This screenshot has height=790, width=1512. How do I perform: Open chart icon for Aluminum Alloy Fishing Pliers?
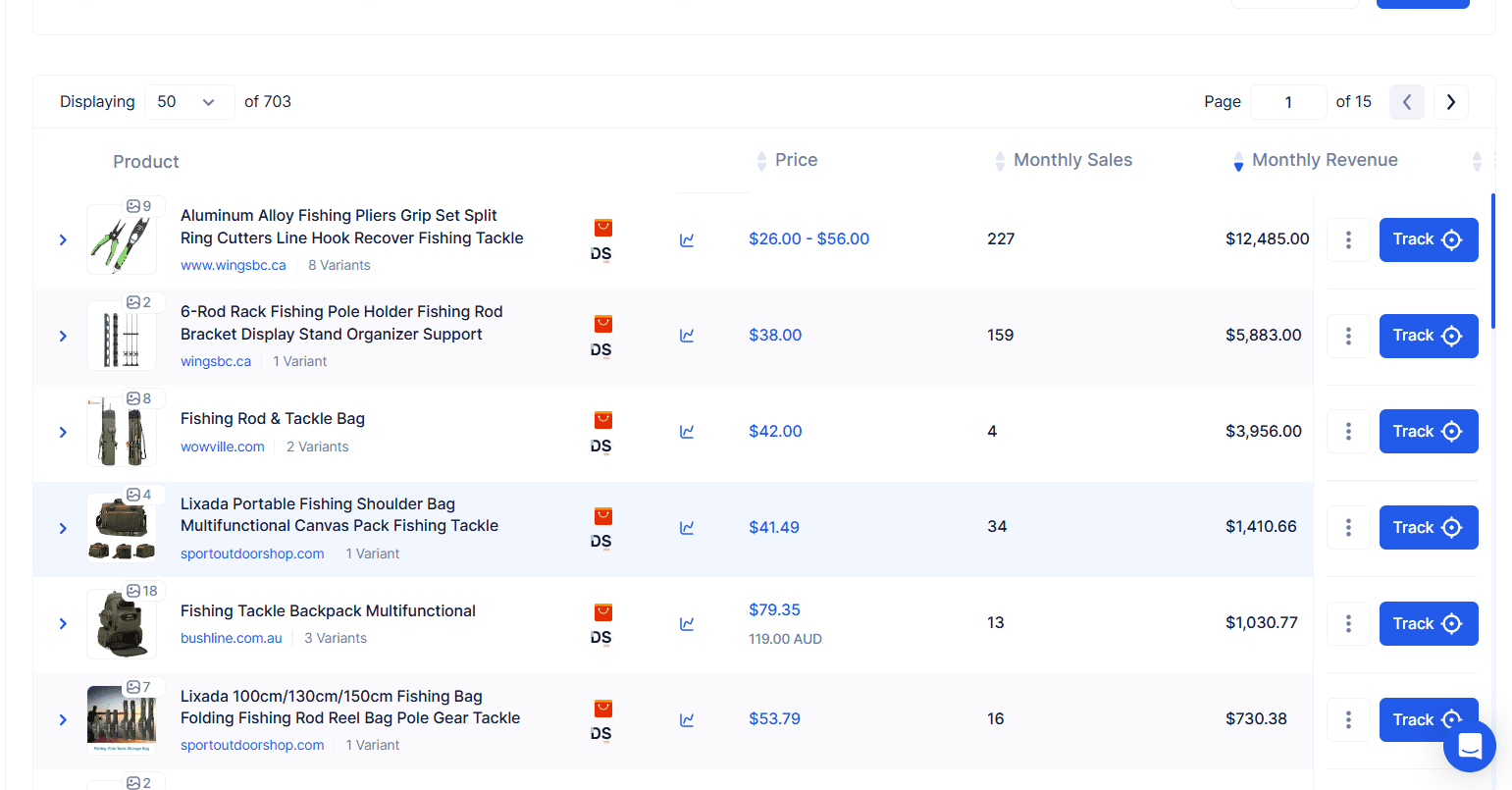click(687, 239)
